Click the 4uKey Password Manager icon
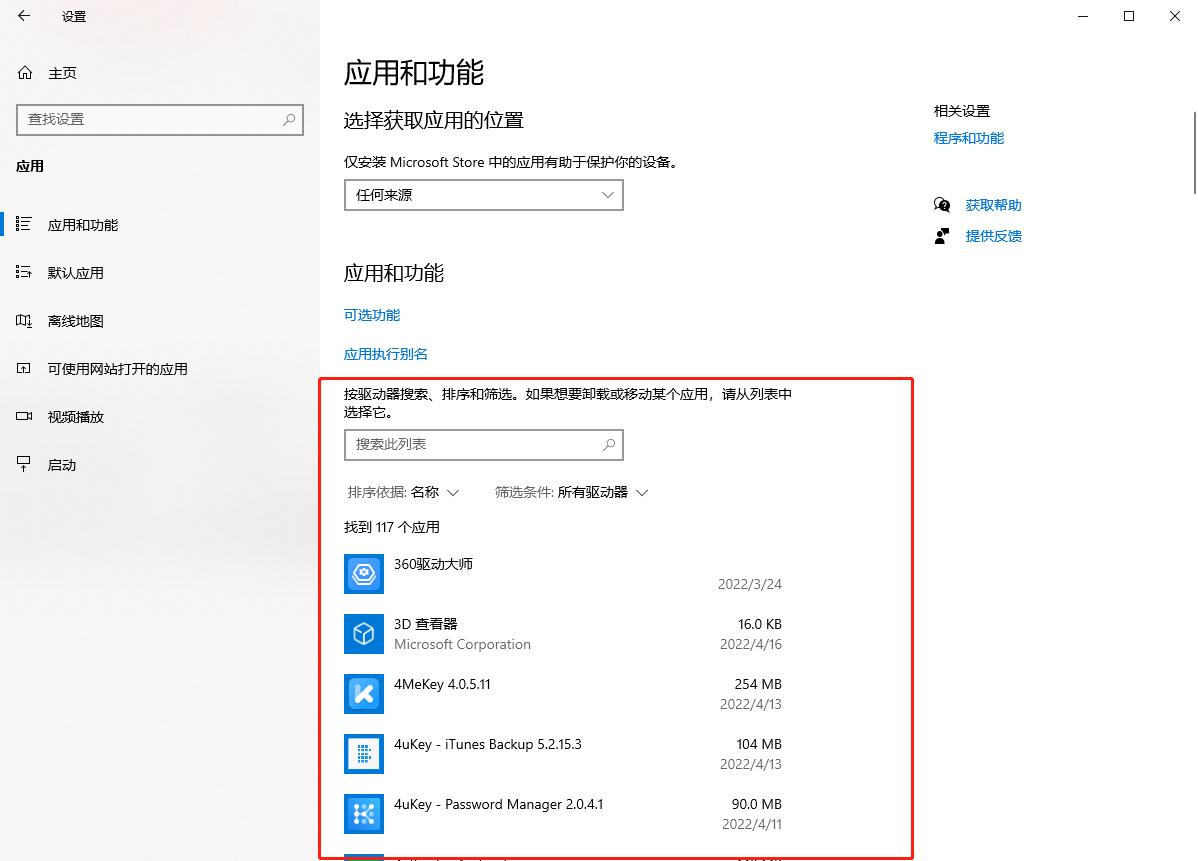 [364, 814]
